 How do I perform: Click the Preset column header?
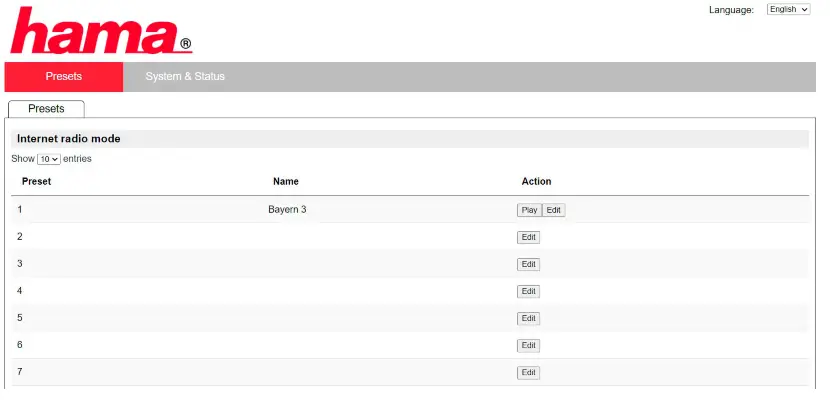36,182
